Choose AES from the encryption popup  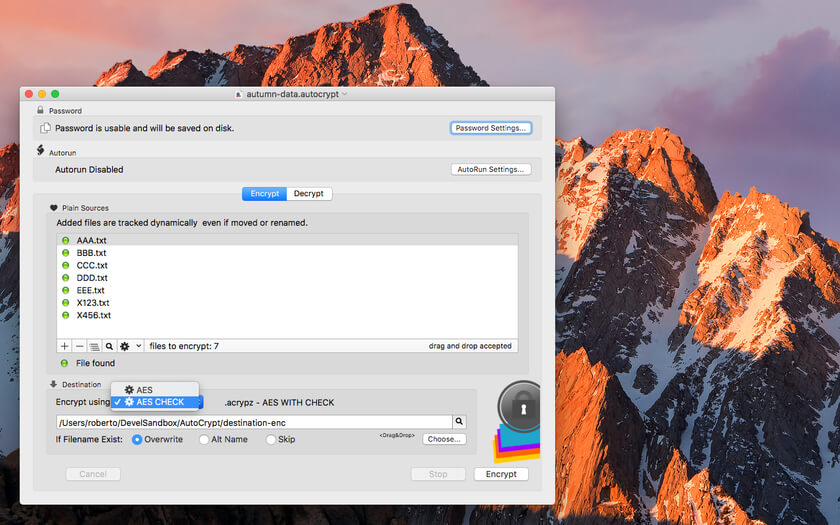(144, 389)
